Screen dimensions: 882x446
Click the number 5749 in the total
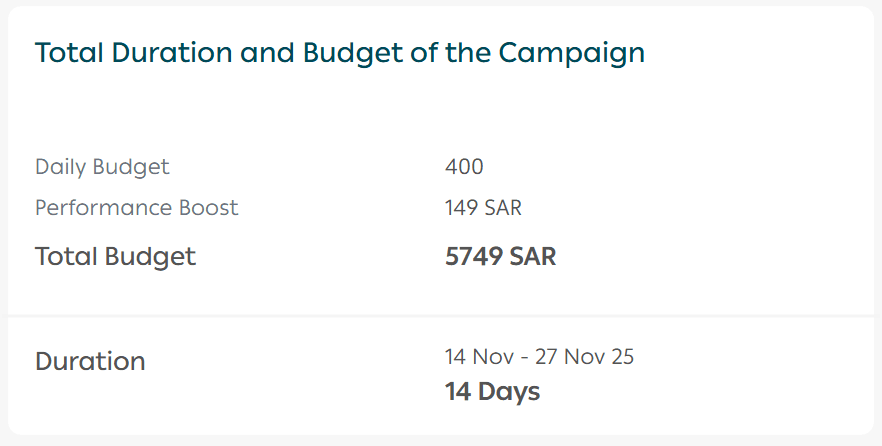click(x=474, y=257)
